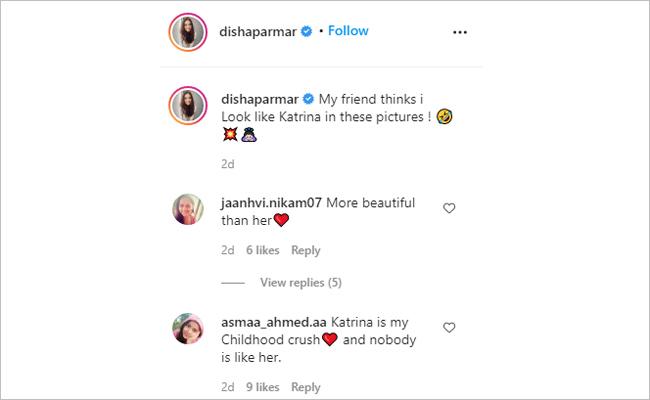Like jaanhvi.nikam07's comment with heart icon
The width and height of the screenshot is (650, 400).
(x=449, y=208)
